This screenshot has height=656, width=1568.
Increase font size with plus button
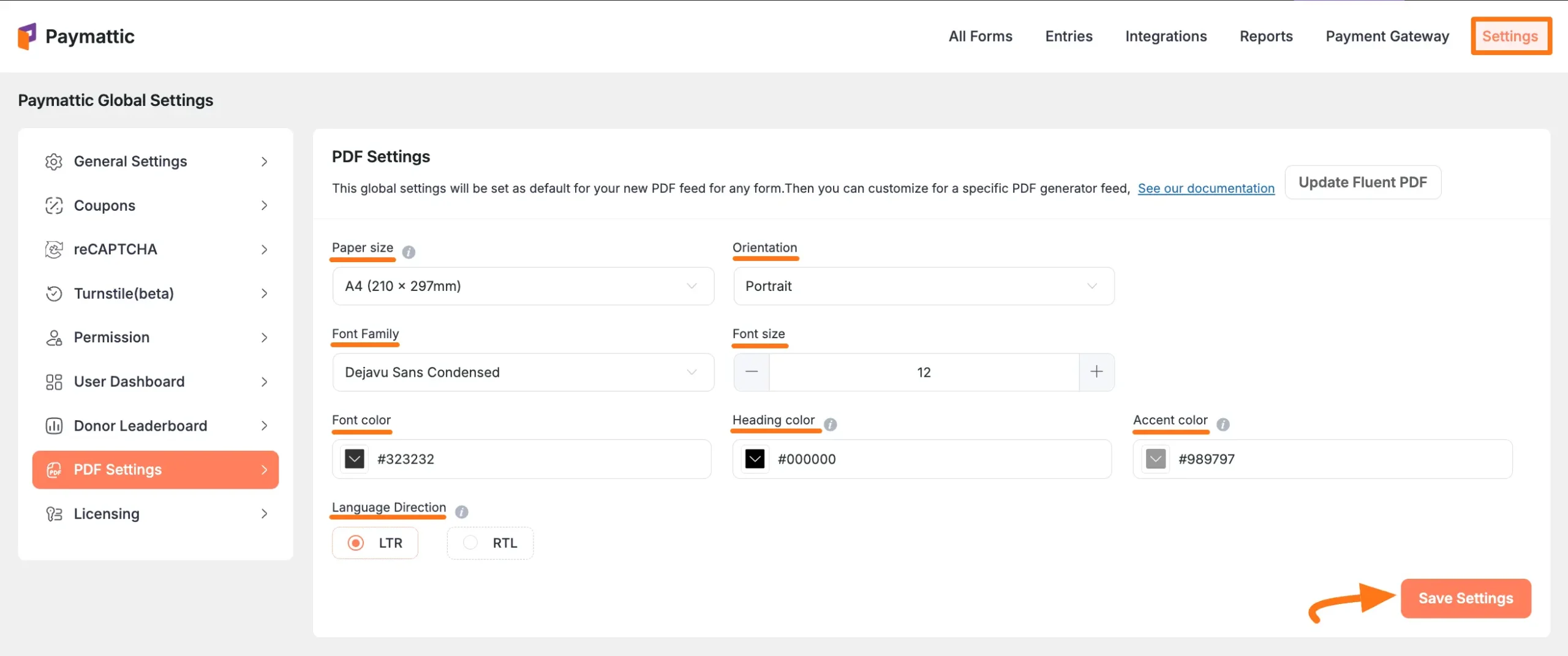[x=1096, y=372]
